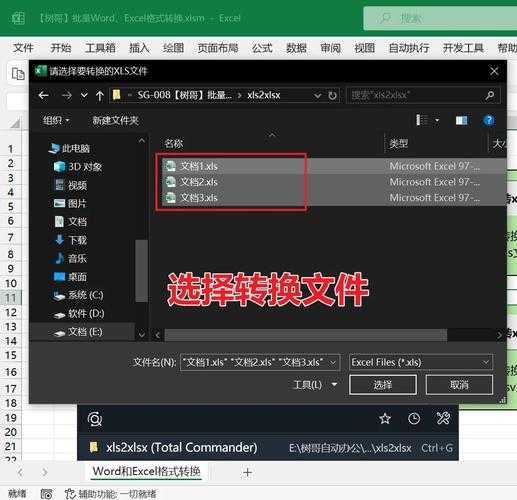The width and height of the screenshot is (517, 500).
Task: Toggle the preview pane
Action: coord(462,120)
